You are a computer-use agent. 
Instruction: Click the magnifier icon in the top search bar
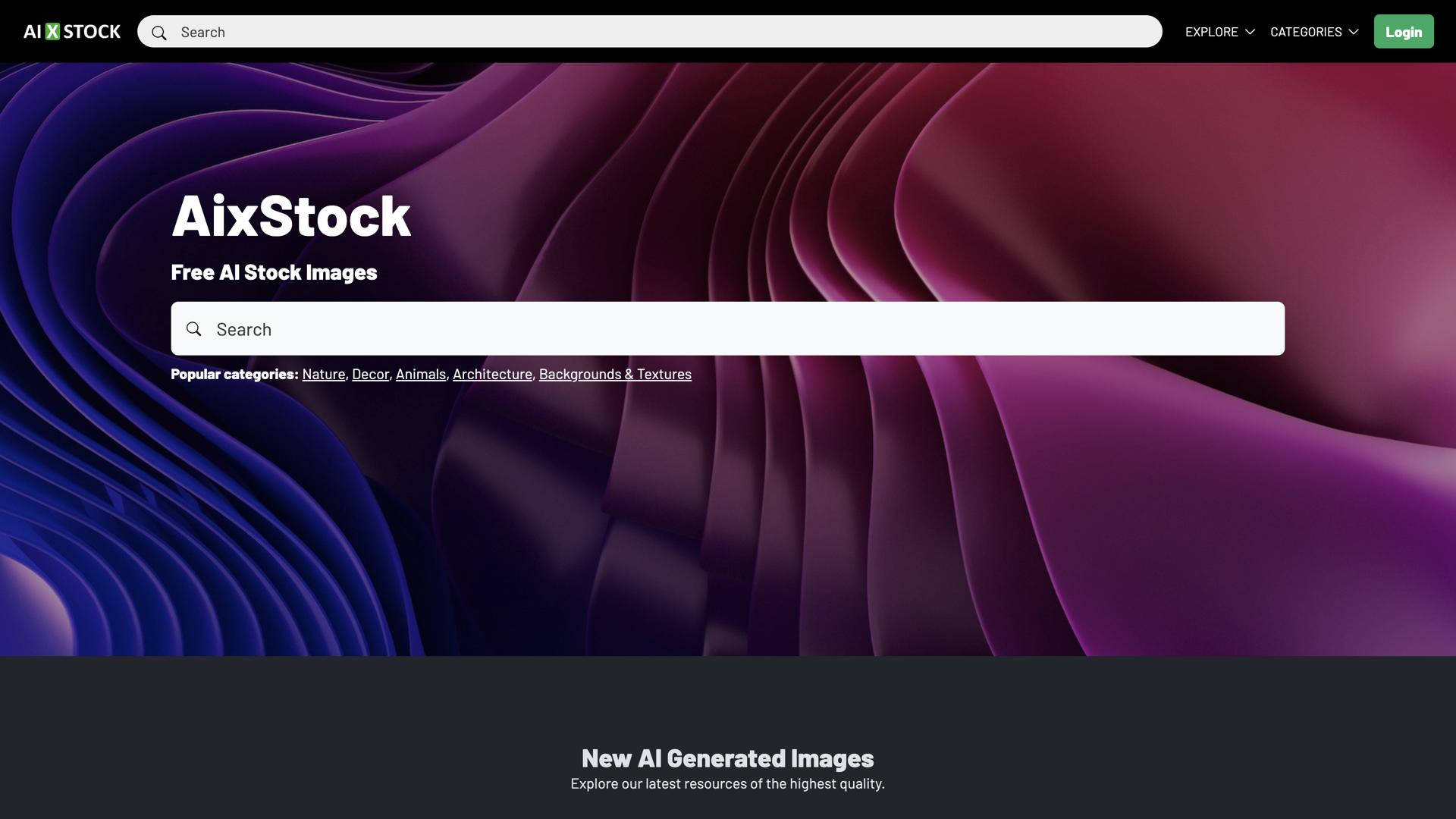[159, 33]
